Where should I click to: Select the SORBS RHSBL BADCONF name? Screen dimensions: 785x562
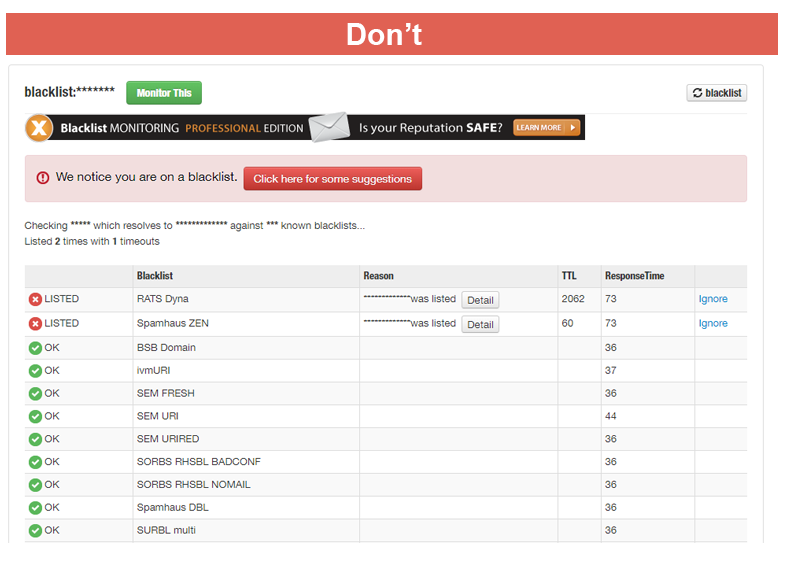pyautogui.click(x=199, y=461)
